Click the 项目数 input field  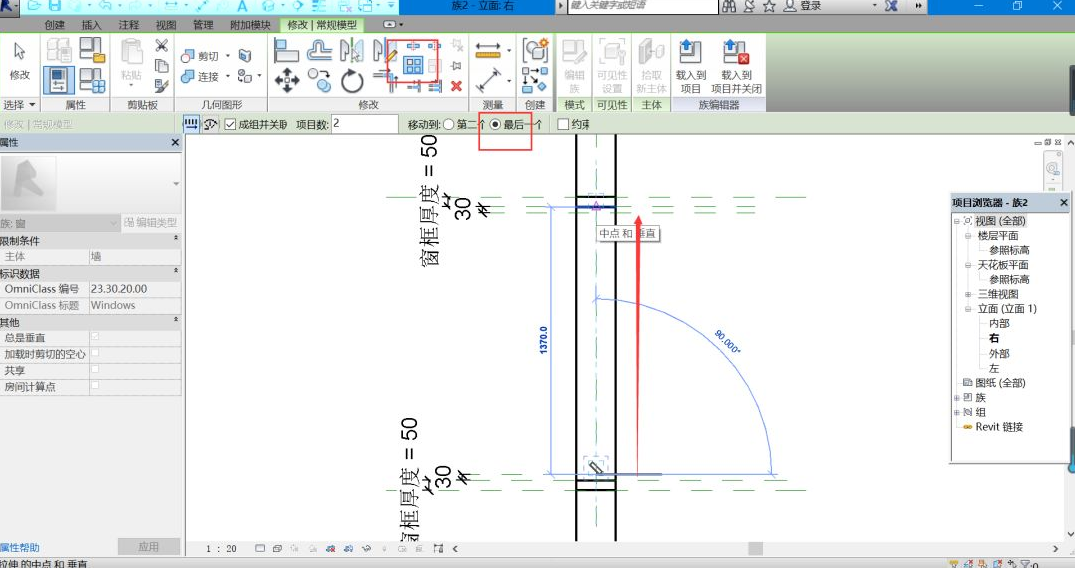(364, 124)
